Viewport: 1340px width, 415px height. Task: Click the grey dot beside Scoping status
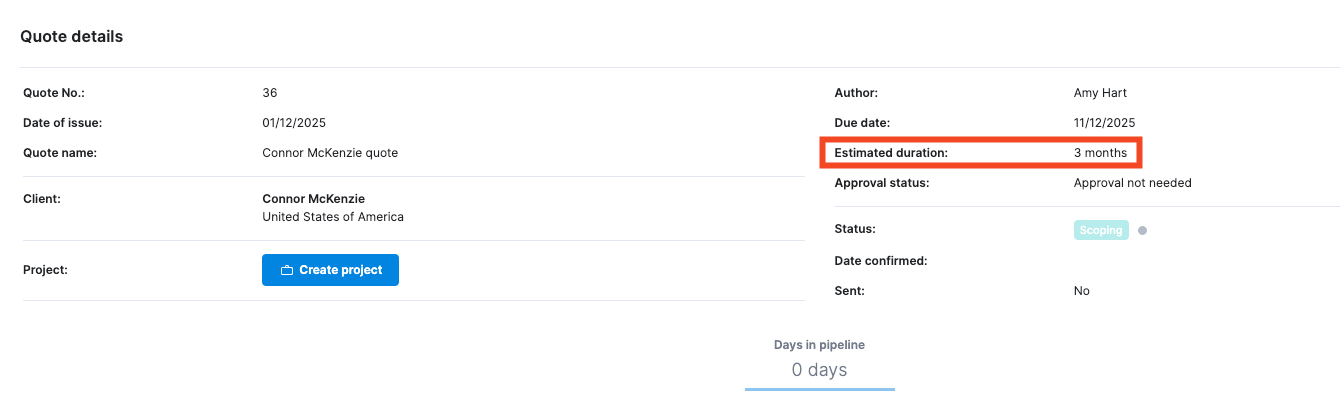point(1142,230)
